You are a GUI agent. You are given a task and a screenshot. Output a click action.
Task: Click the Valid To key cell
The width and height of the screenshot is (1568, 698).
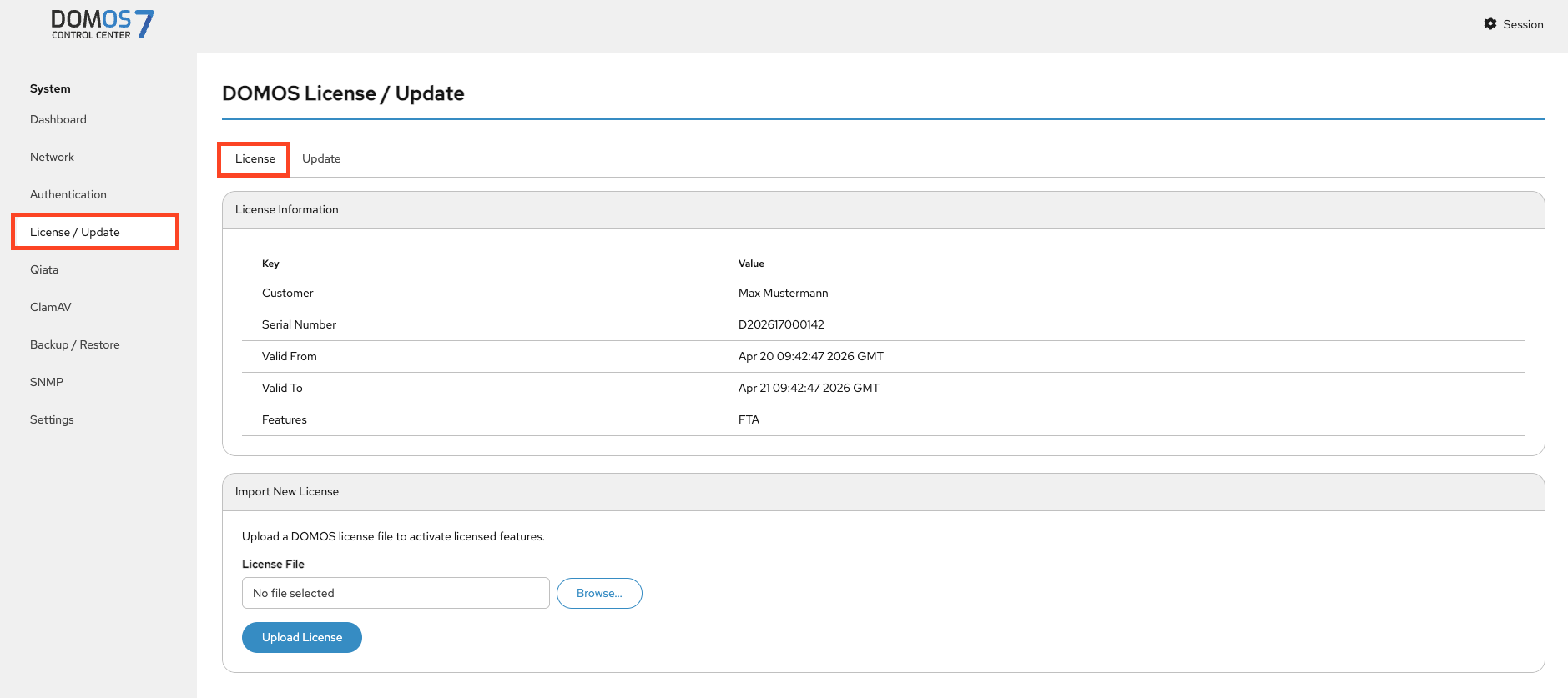282,388
